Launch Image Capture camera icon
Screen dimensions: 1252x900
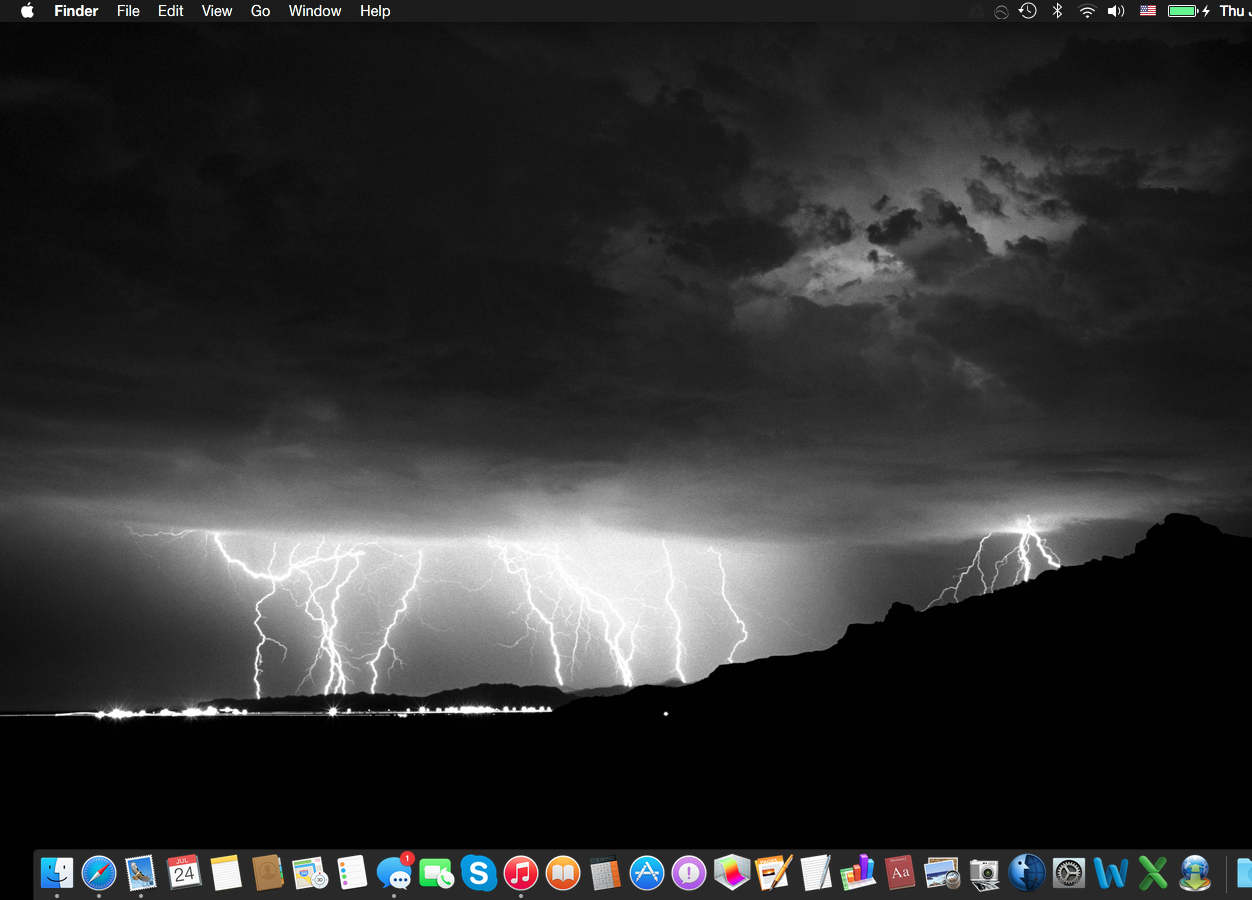pos(985,873)
